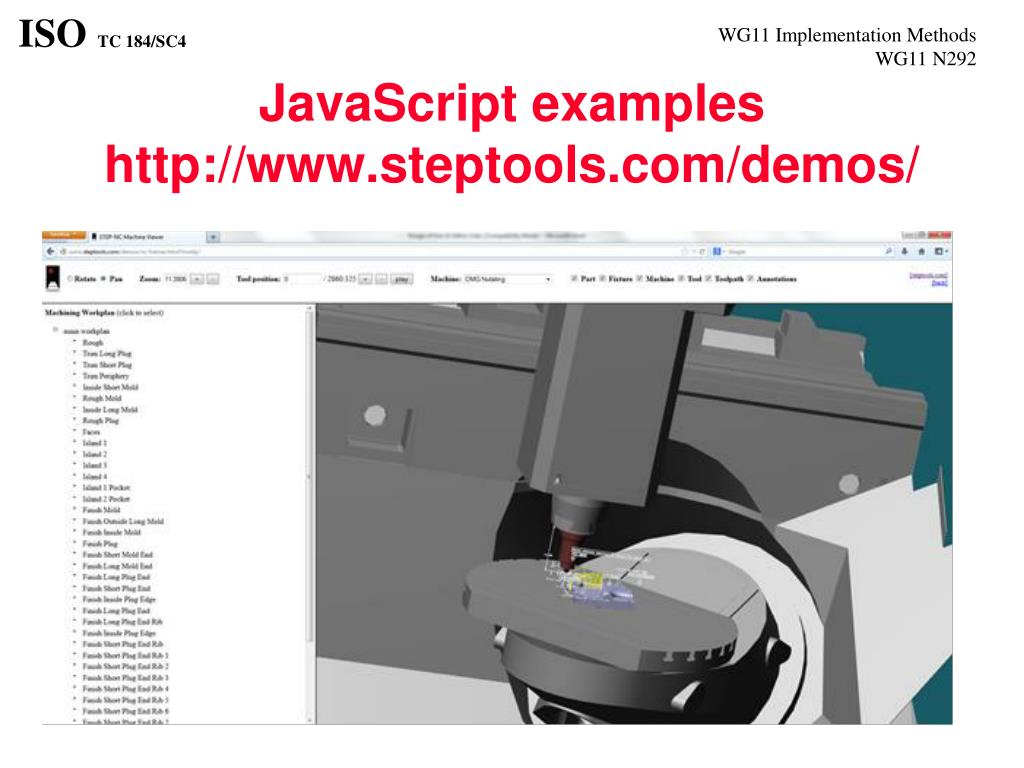Viewport: 1024px width, 768px height.
Task: Select Finish Short Plug End Rib 2
Action: 125,666
